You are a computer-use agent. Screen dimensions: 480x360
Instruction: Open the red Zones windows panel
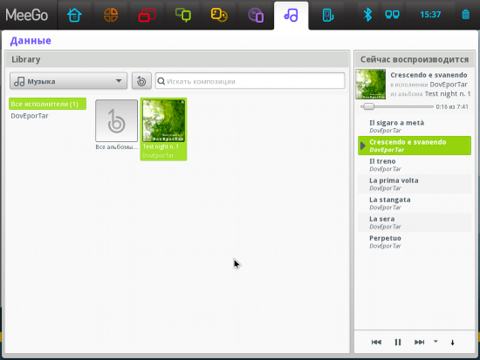click(x=147, y=15)
